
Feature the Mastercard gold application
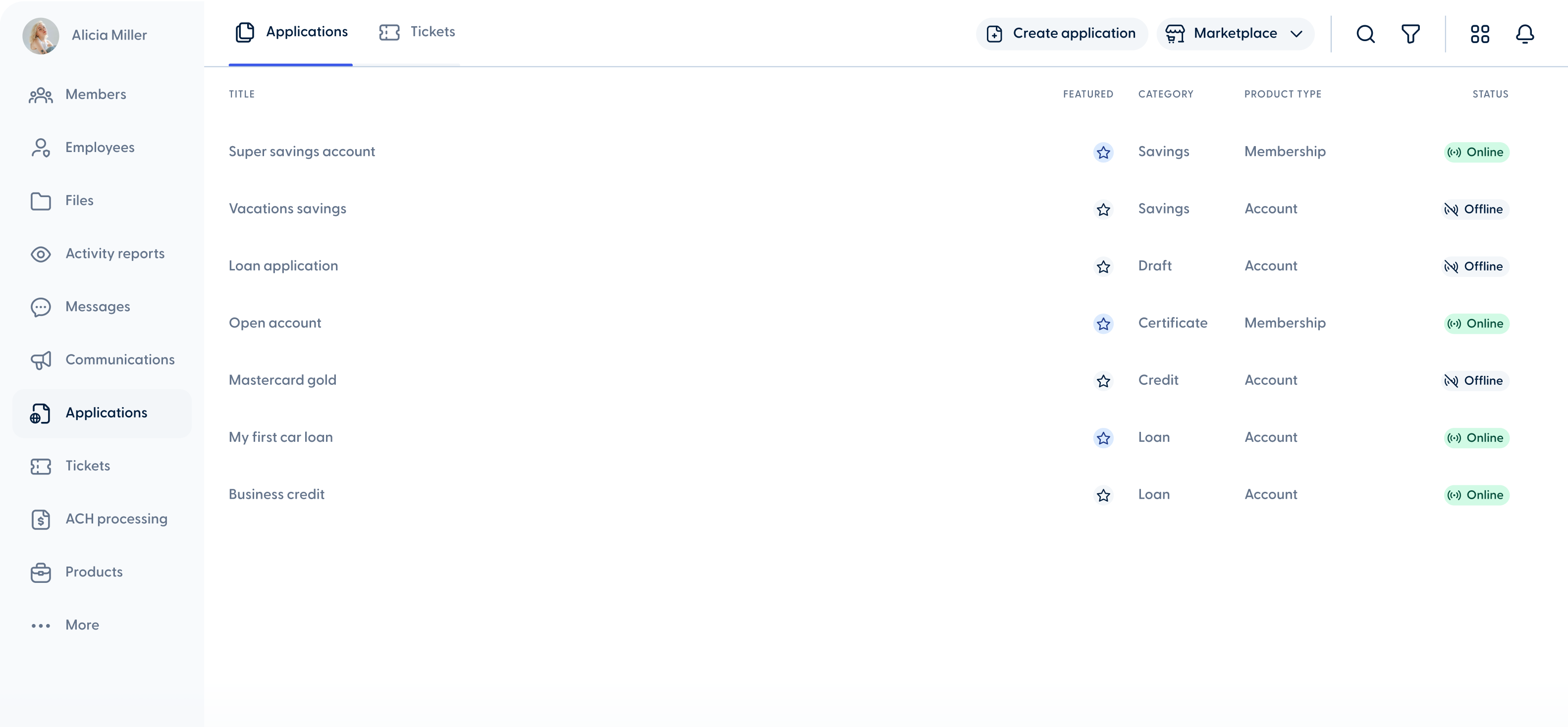(1104, 381)
